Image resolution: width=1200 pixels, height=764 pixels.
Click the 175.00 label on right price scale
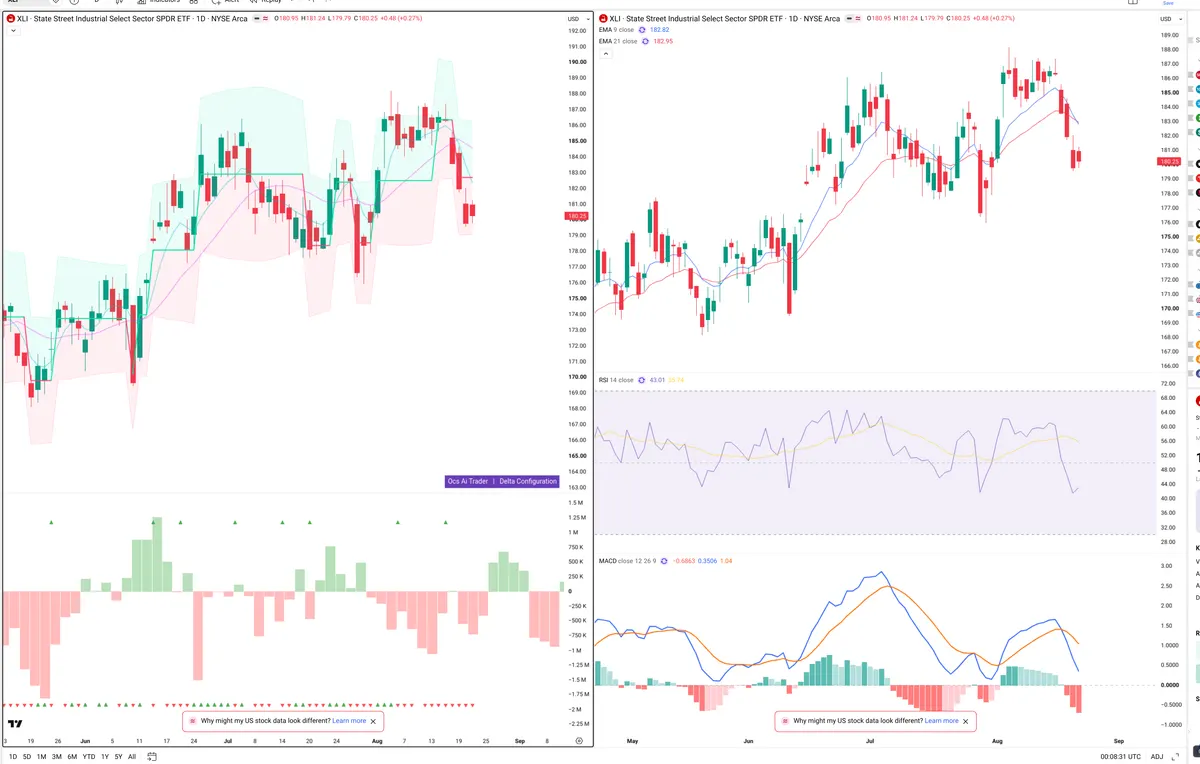point(1169,237)
